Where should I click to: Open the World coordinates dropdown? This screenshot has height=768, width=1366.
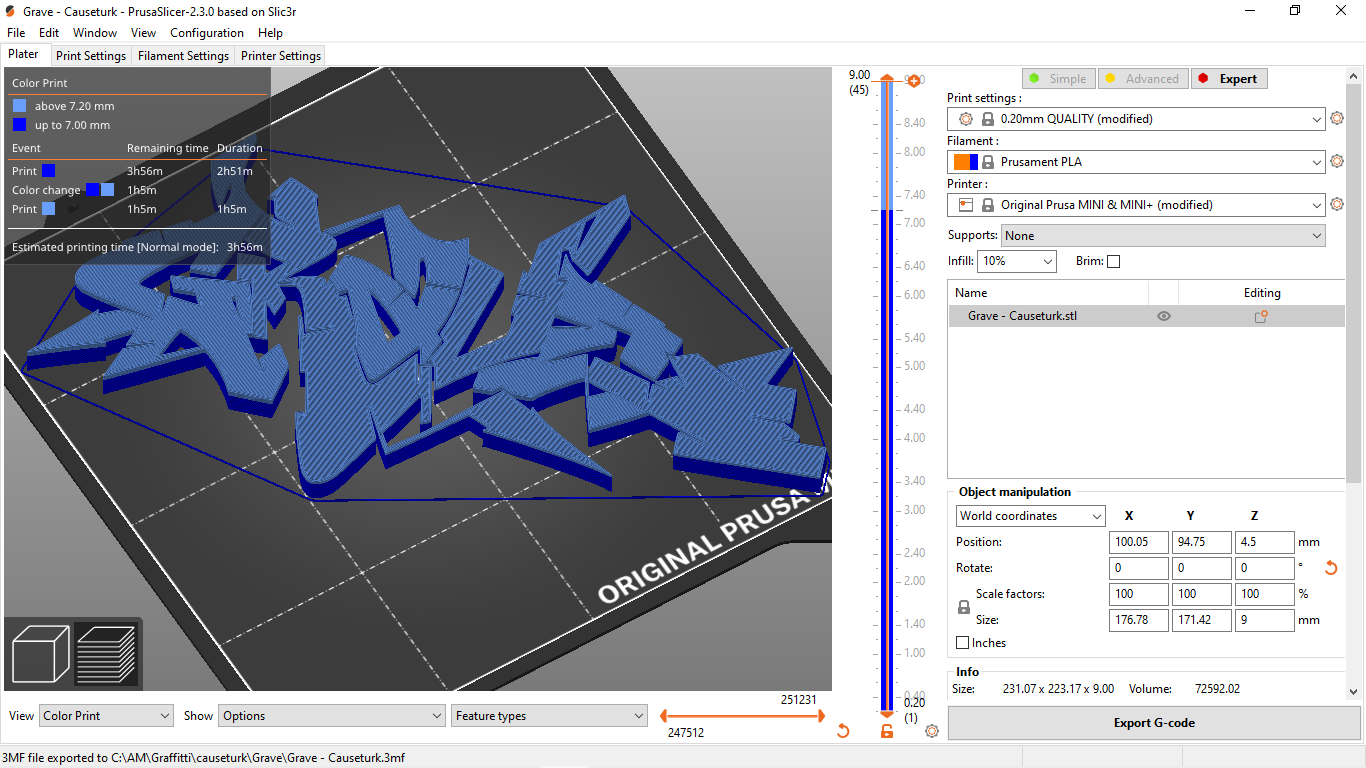(x=1031, y=516)
